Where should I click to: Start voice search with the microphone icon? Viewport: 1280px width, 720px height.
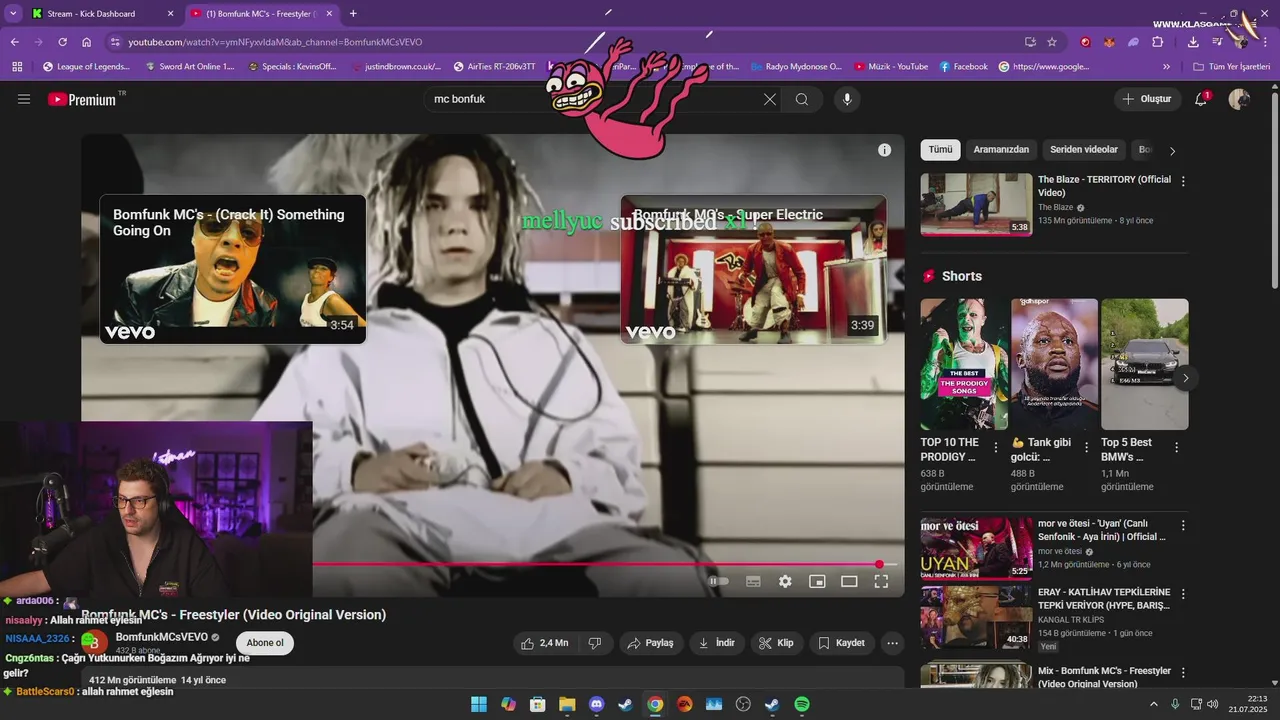pos(847,99)
